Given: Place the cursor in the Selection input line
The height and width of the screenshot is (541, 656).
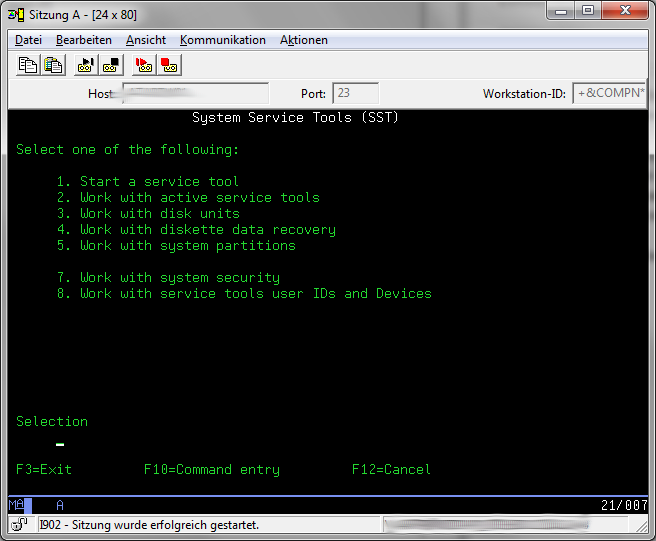Looking at the screenshot, I should pos(60,445).
